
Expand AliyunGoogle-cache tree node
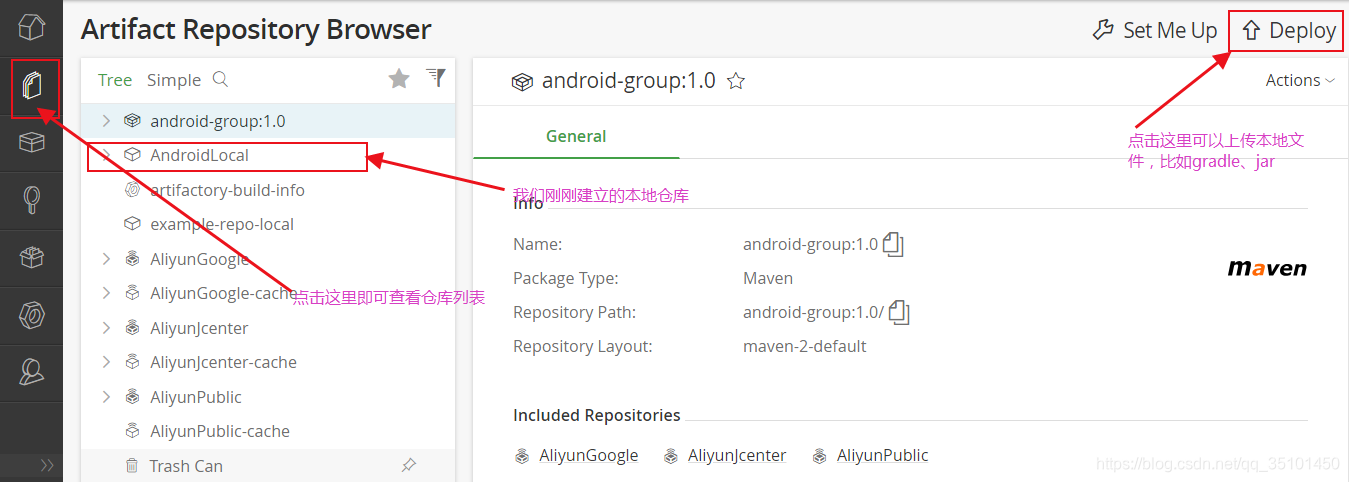coord(106,293)
